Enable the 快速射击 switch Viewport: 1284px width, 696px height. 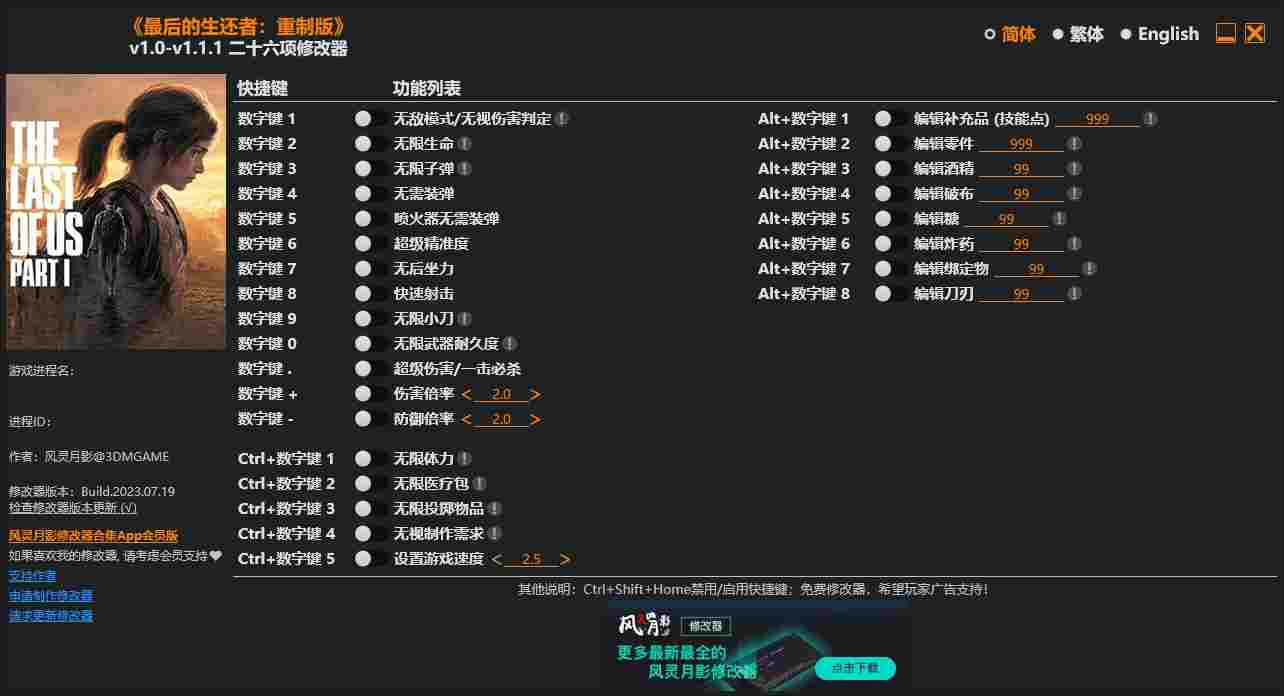coord(371,294)
